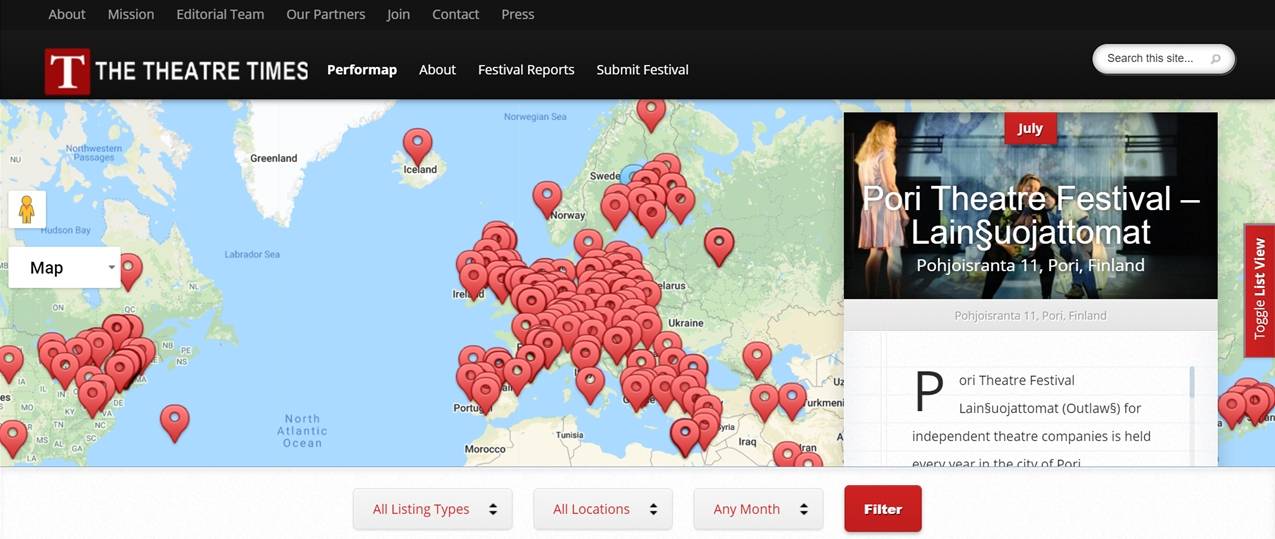Click the festival description scrollbar
The height and width of the screenshot is (539, 1275).
pyautogui.click(x=1191, y=381)
